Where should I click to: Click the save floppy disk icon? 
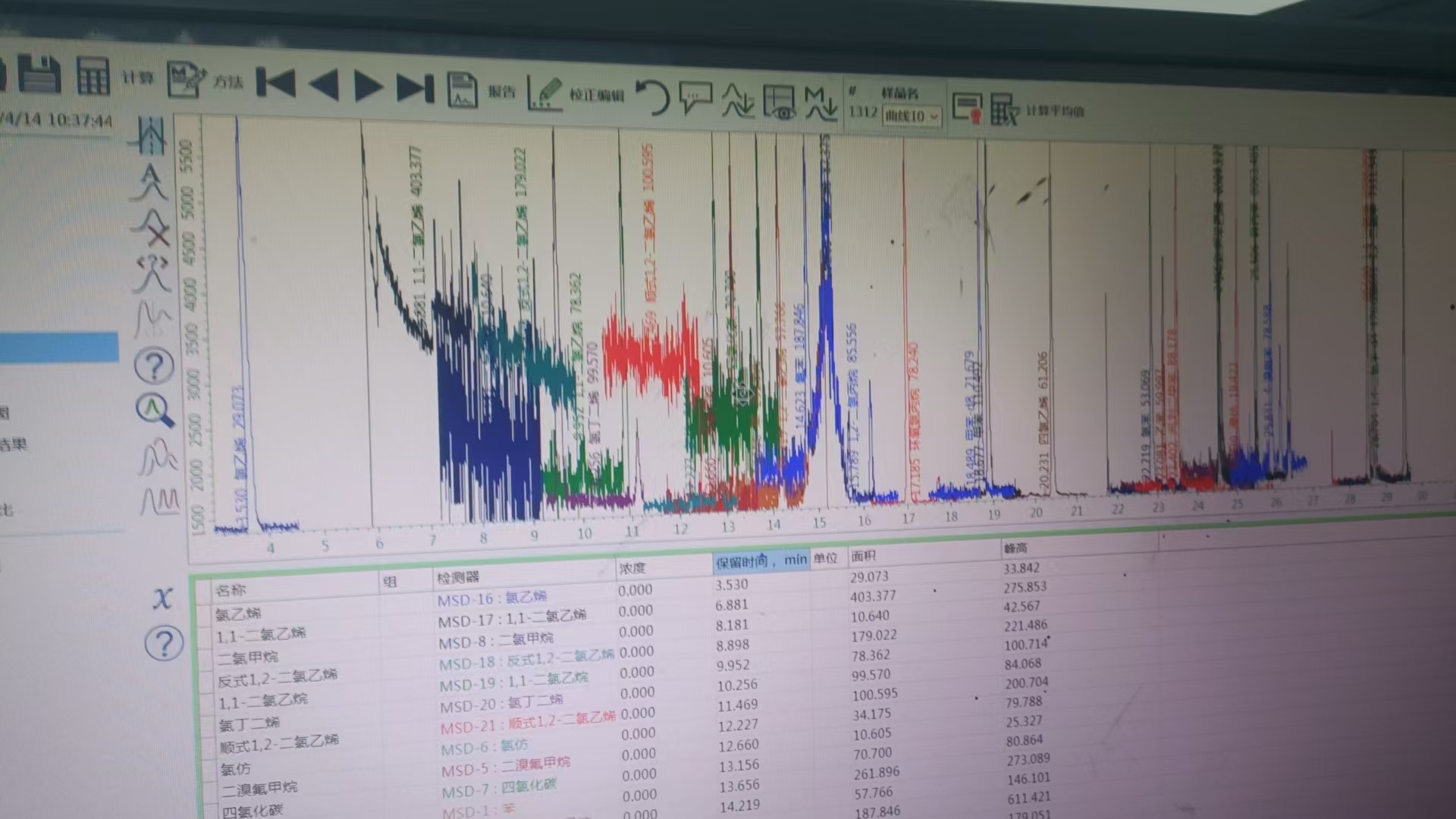[x=39, y=75]
